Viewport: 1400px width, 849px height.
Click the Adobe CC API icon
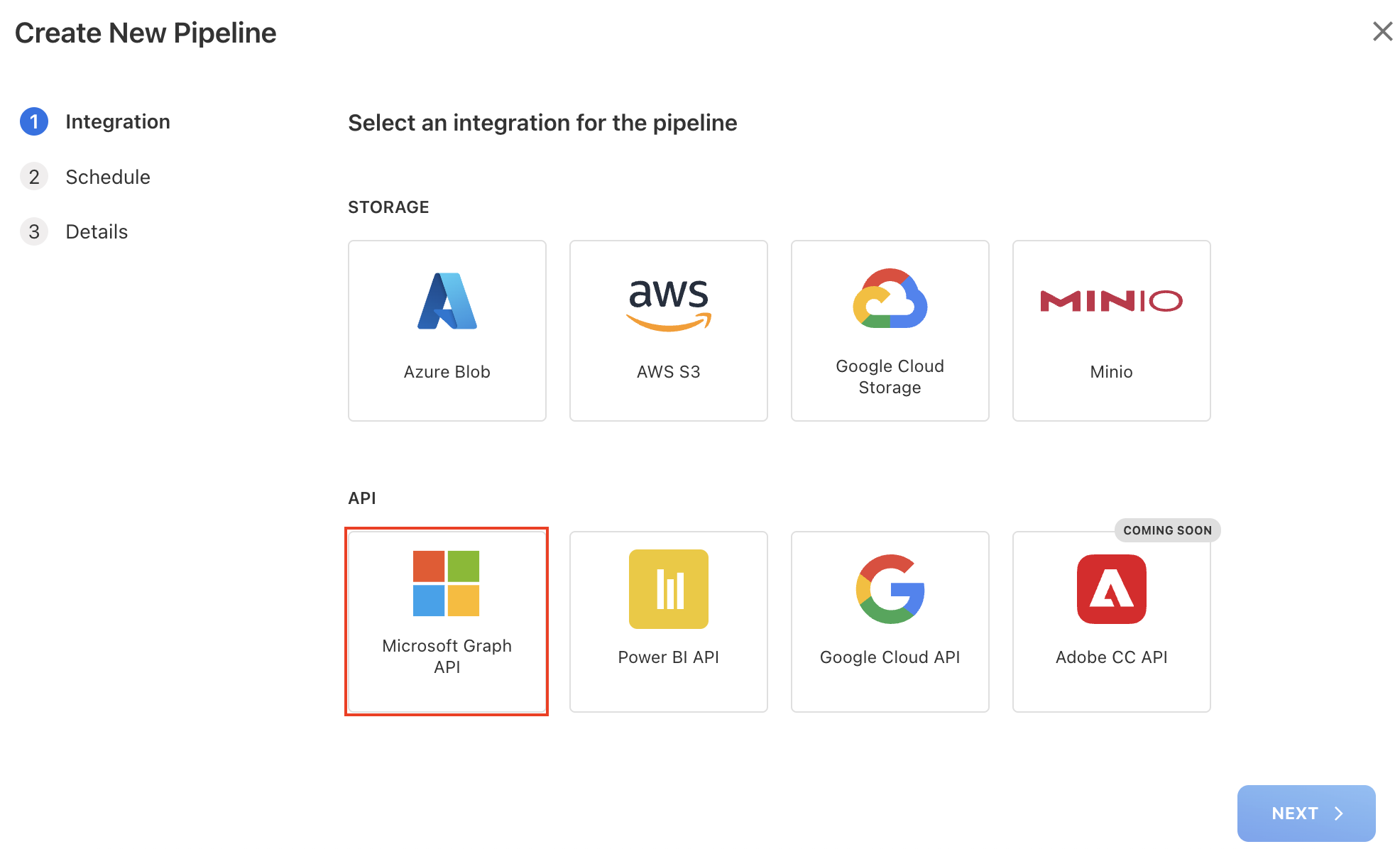[x=1111, y=589]
